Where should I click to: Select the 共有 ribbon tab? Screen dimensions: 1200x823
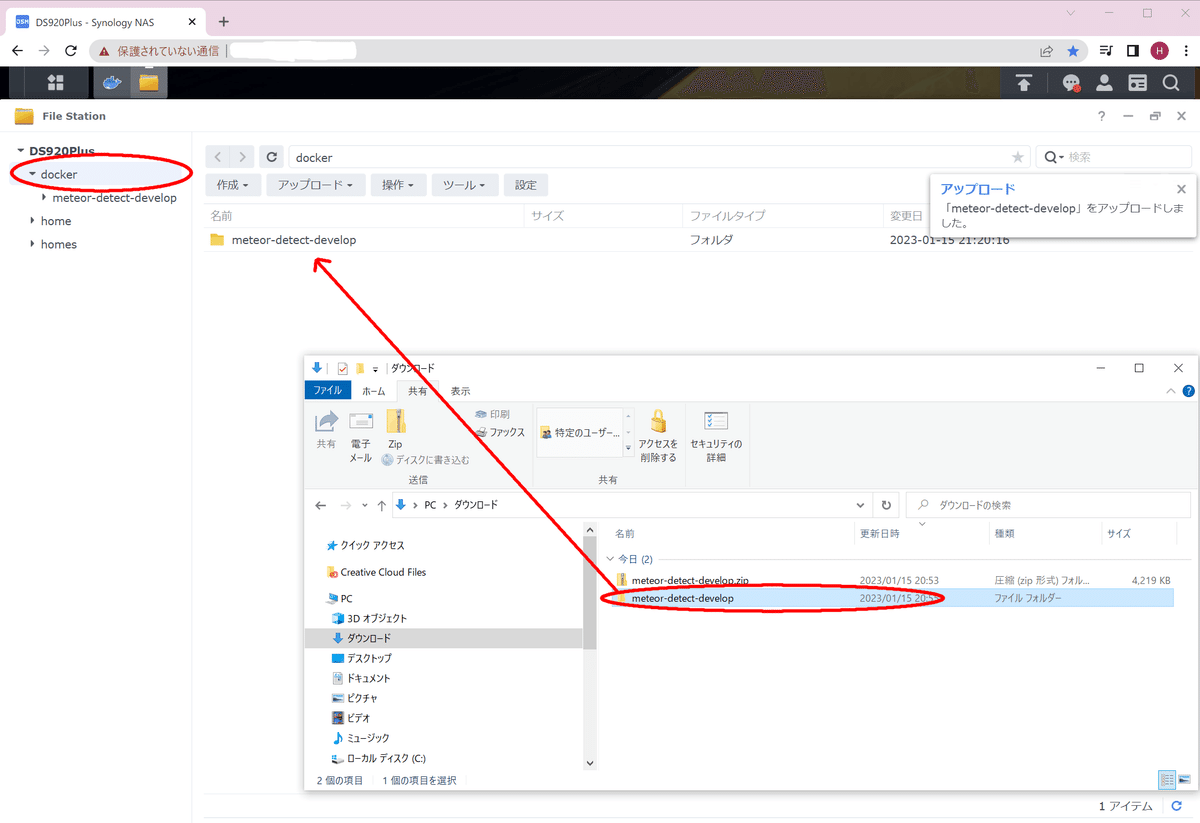click(x=418, y=391)
